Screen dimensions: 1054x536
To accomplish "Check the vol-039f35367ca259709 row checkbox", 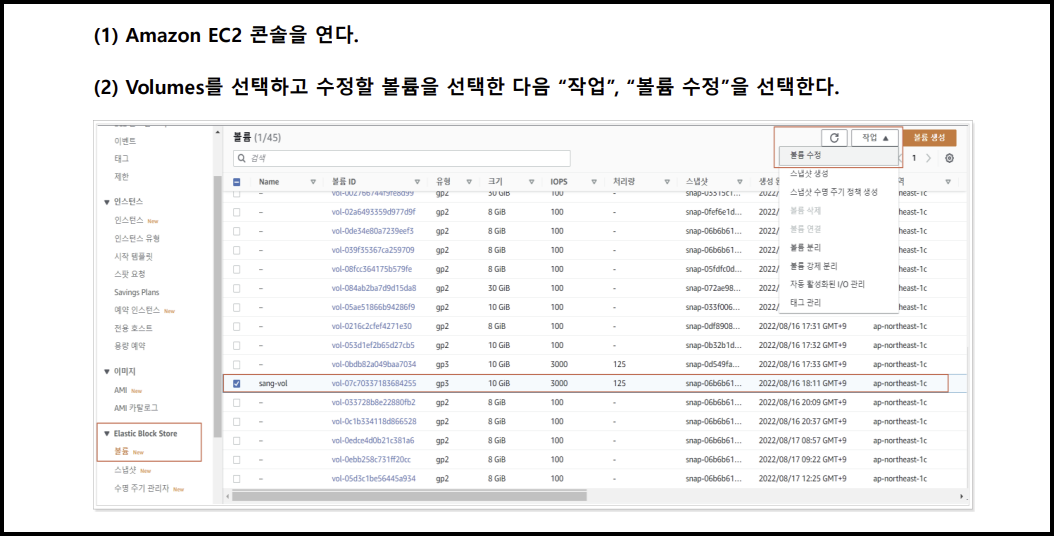I will (x=237, y=250).
